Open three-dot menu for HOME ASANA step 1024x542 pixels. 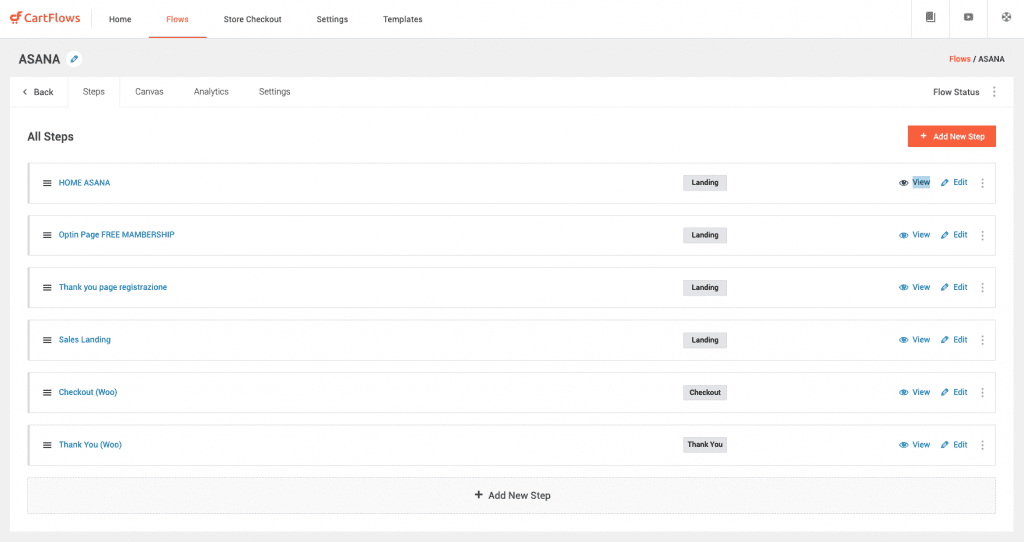tap(982, 183)
